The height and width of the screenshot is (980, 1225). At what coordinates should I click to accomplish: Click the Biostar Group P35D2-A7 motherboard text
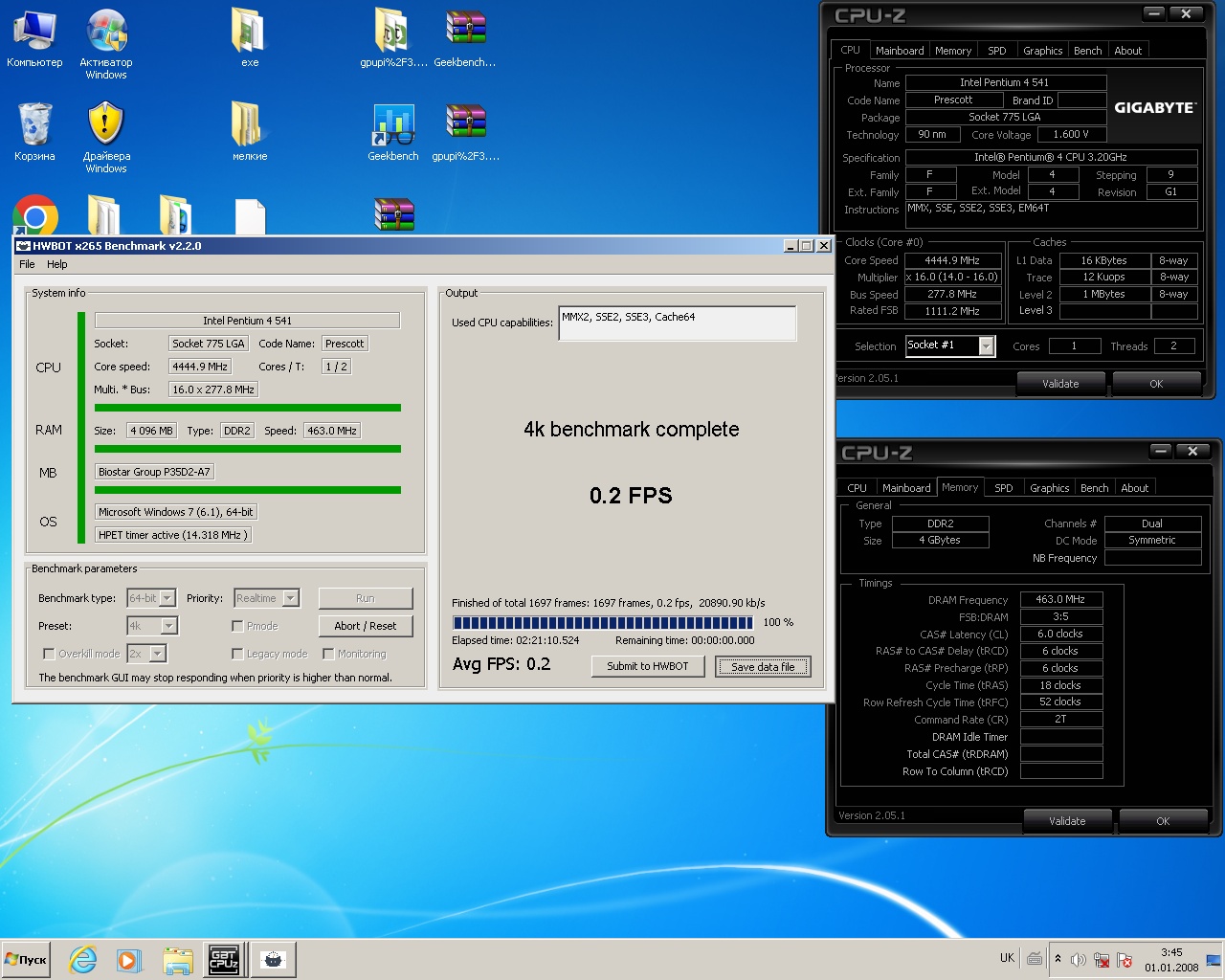(154, 472)
